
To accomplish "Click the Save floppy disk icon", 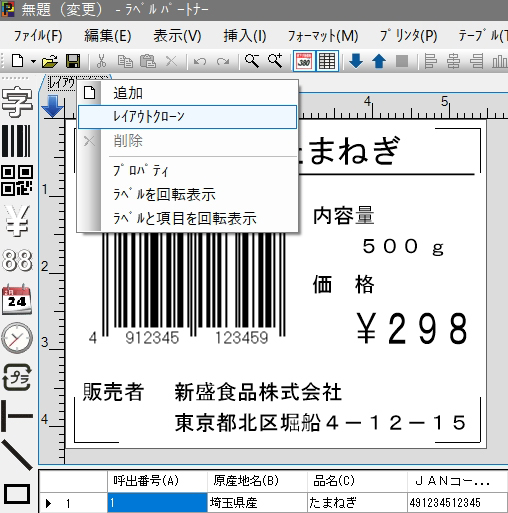I will click(73, 61).
